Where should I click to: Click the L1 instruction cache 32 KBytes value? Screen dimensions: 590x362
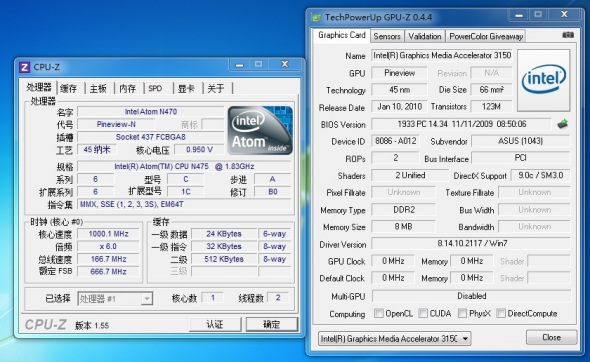(x=224, y=246)
